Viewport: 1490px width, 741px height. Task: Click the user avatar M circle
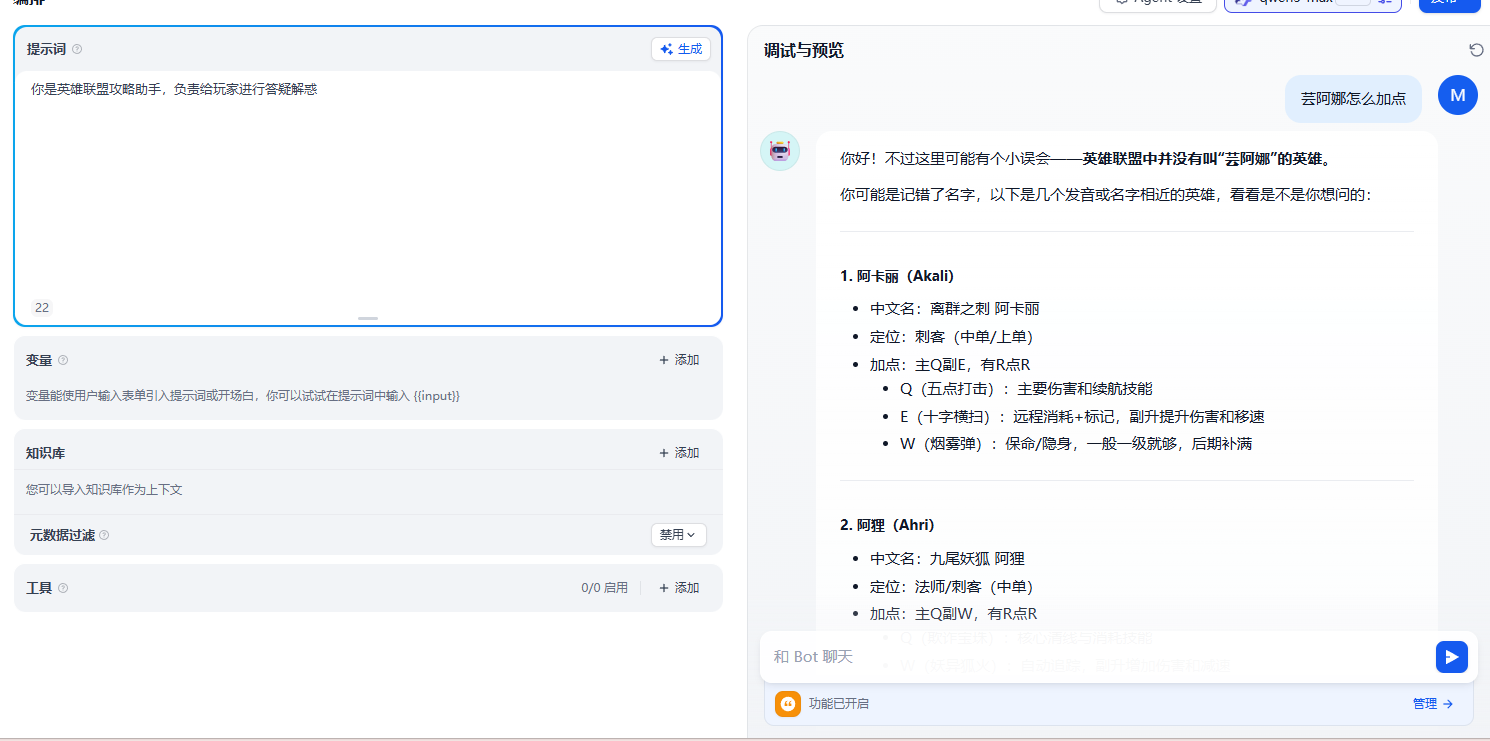(x=1457, y=95)
